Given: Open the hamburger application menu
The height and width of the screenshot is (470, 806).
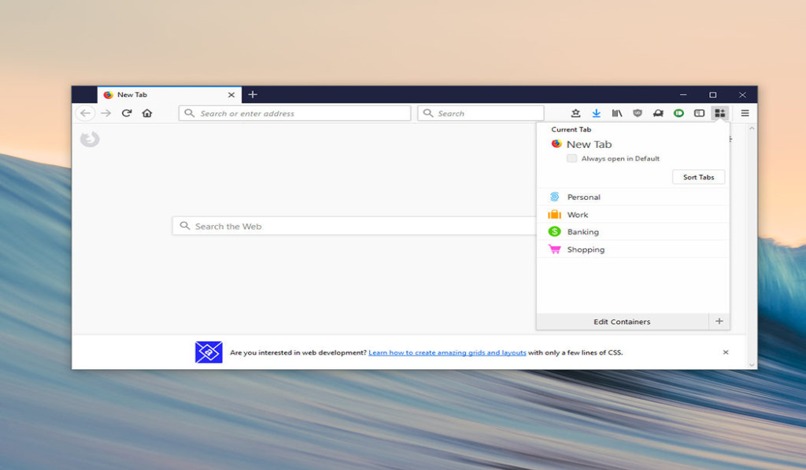Looking at the screenshot, I should click(x=745, y=113).
